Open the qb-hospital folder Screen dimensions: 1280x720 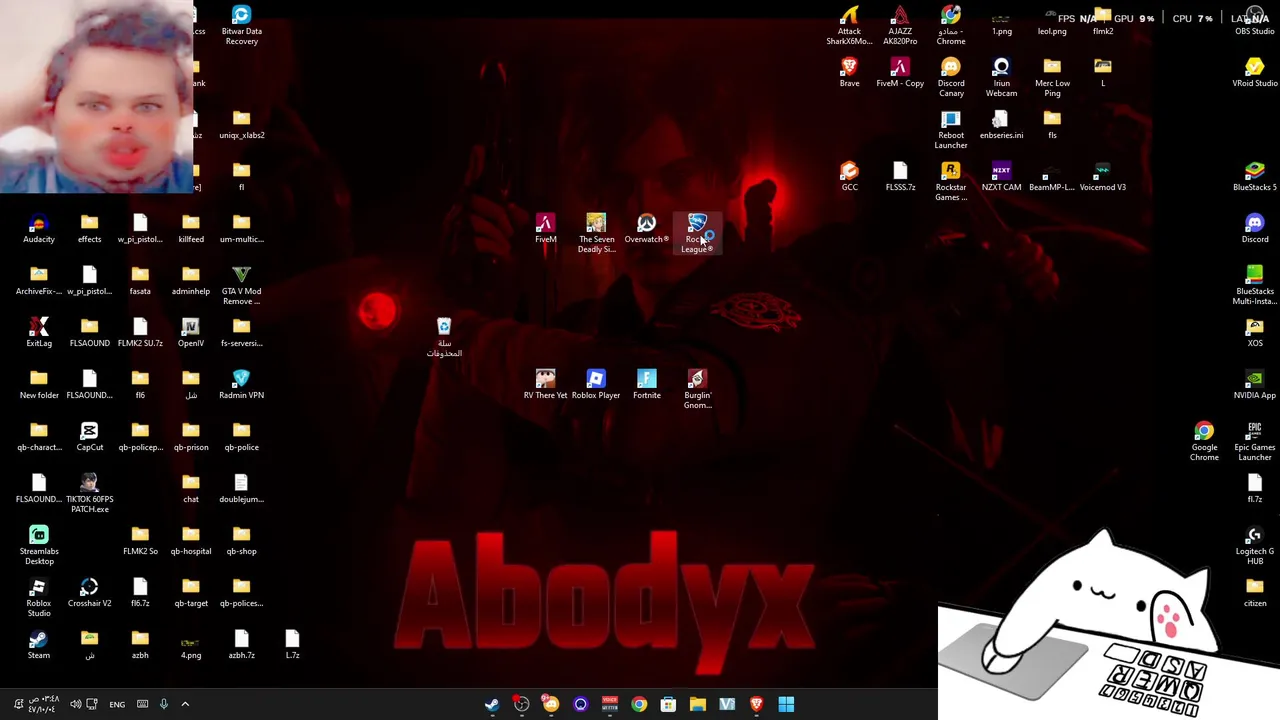[190, 540]
